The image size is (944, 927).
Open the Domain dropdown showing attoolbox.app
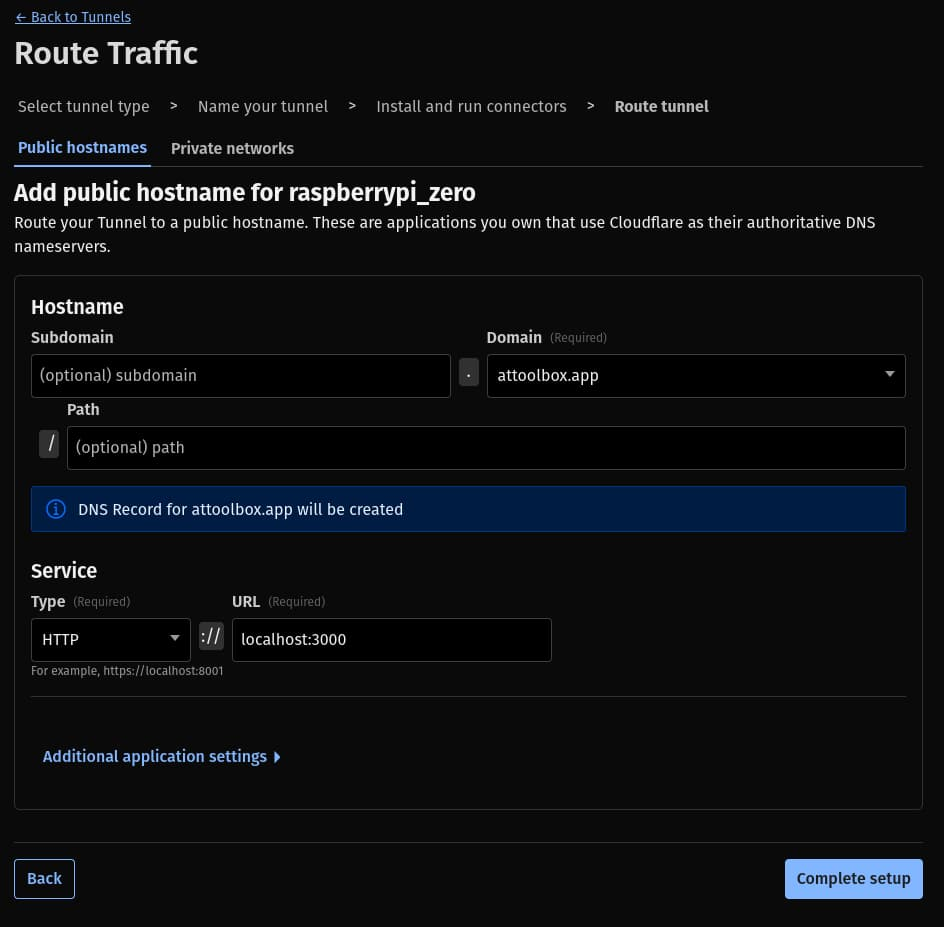[x=695, y=376]
